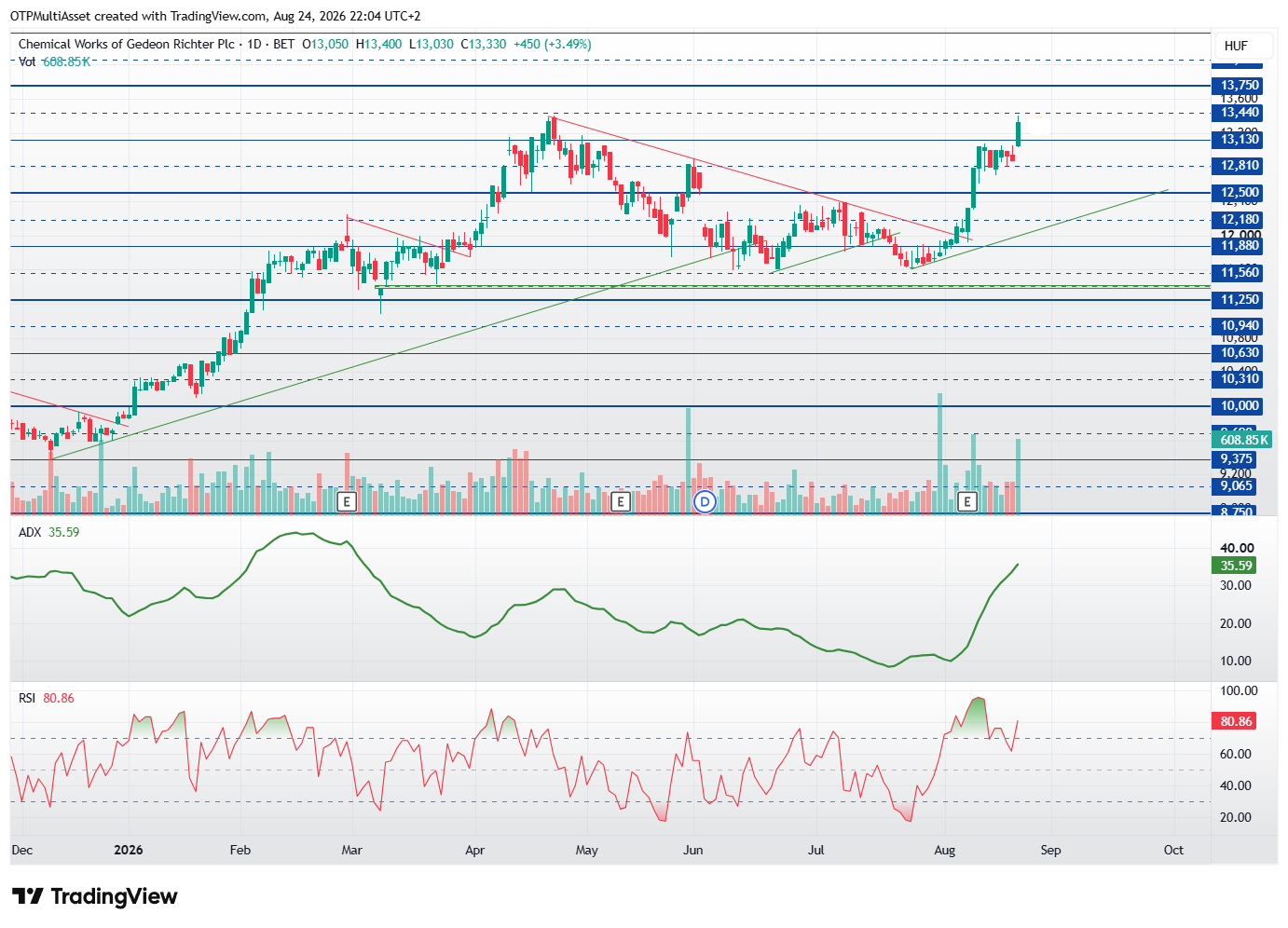Screen dimensions: 1288x928
Task: Click the Jul label on the time axis
Action: (x=816, y=850)
